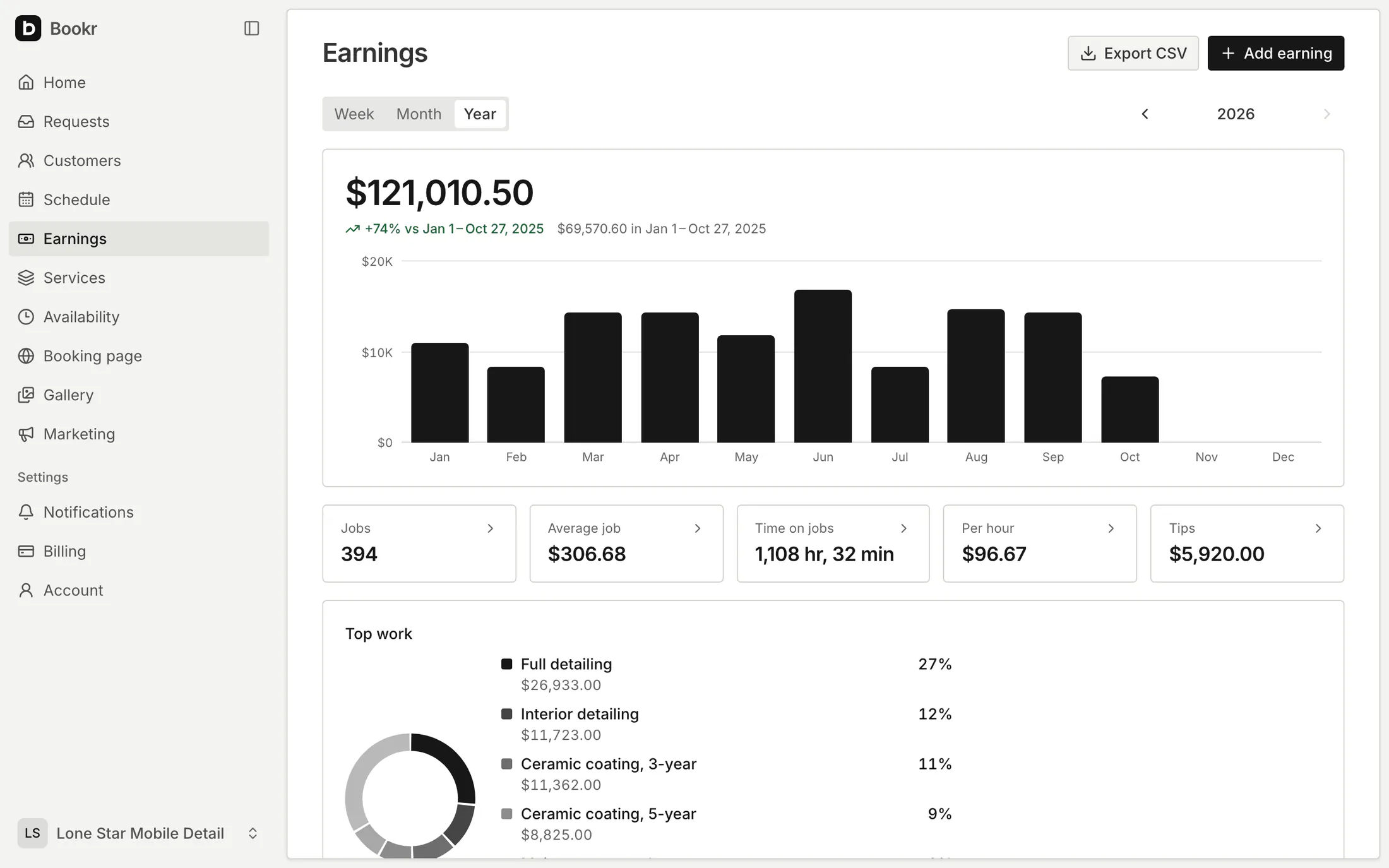
Task: Click the Top work heading
Action: 379,634
